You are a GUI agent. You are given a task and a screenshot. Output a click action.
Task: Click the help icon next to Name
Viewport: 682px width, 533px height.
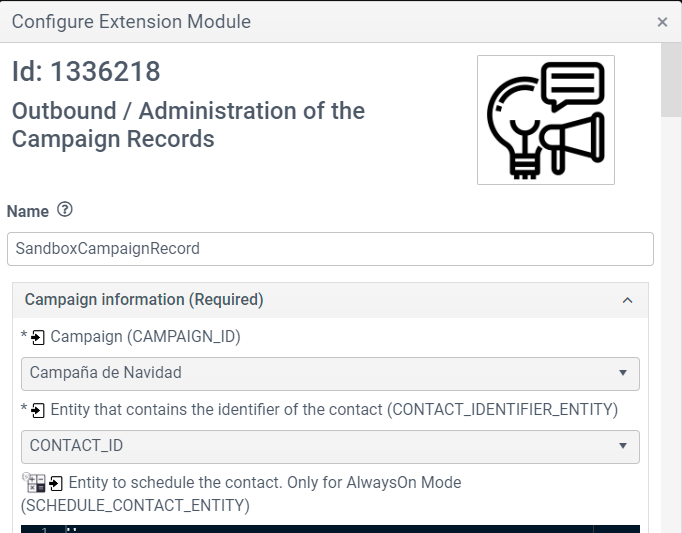[65, 210]
